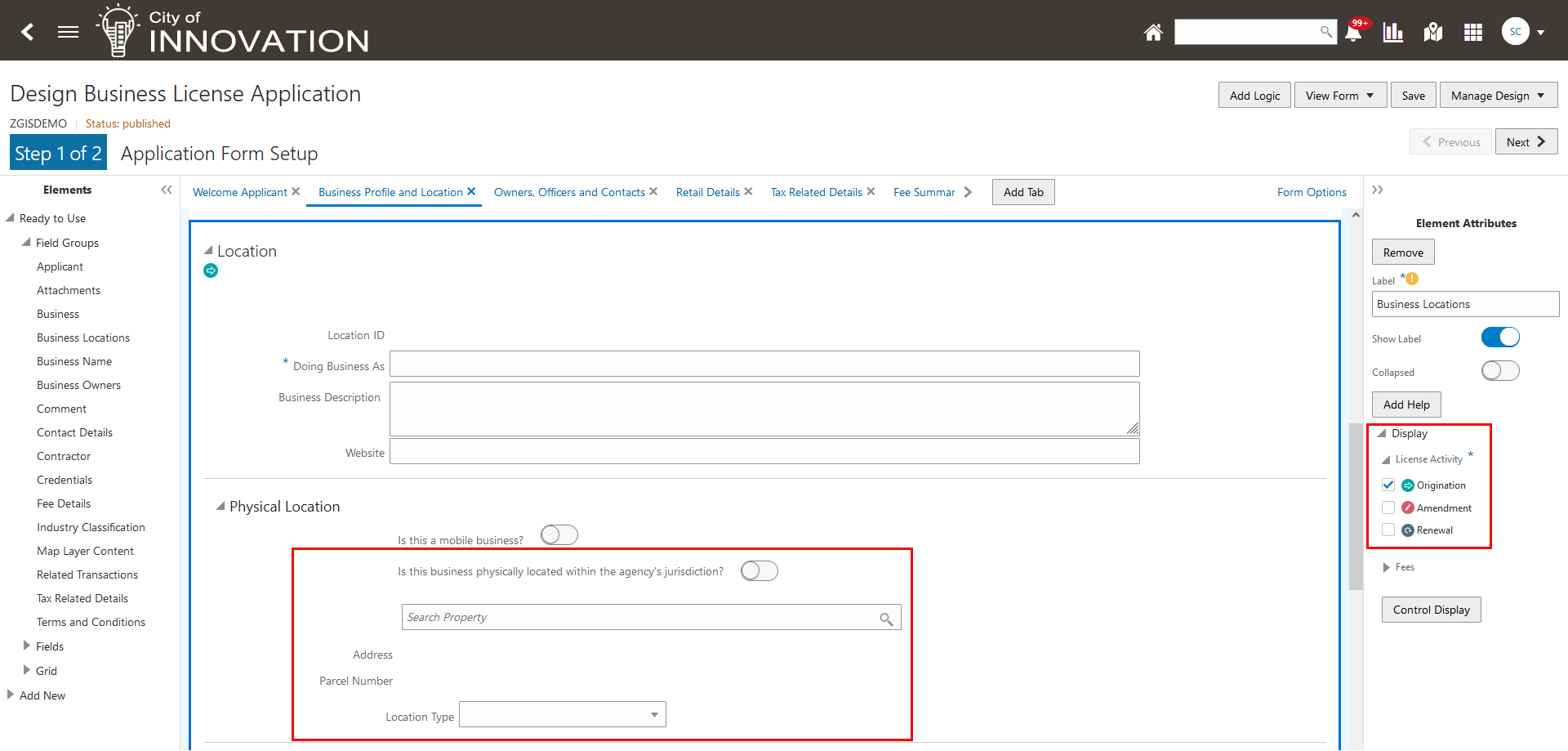Image resolution: width=1568 pixels, height=751 pixels.
Task: Click the Control Display button
Action: [1431, 610]
